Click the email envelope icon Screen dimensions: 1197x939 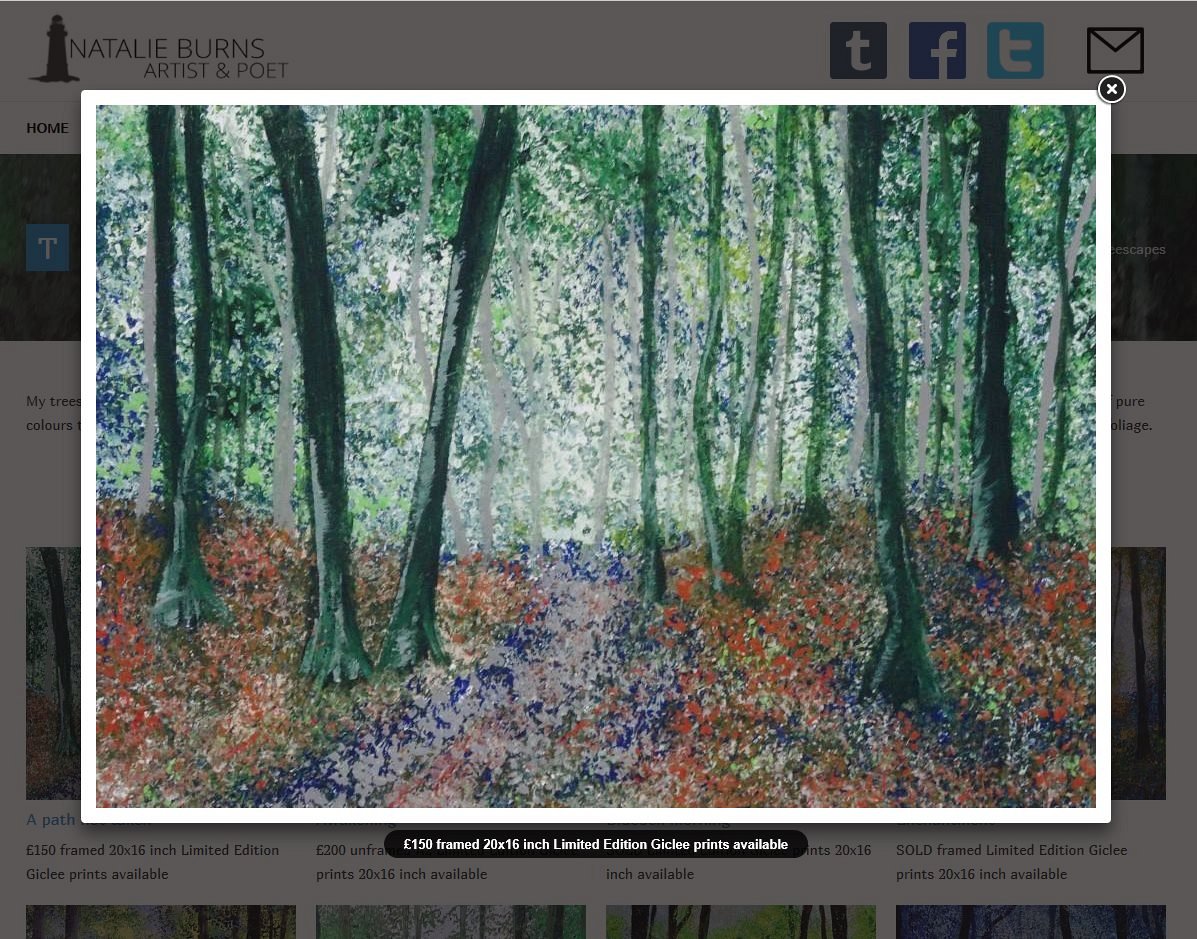click(1115, 50)
